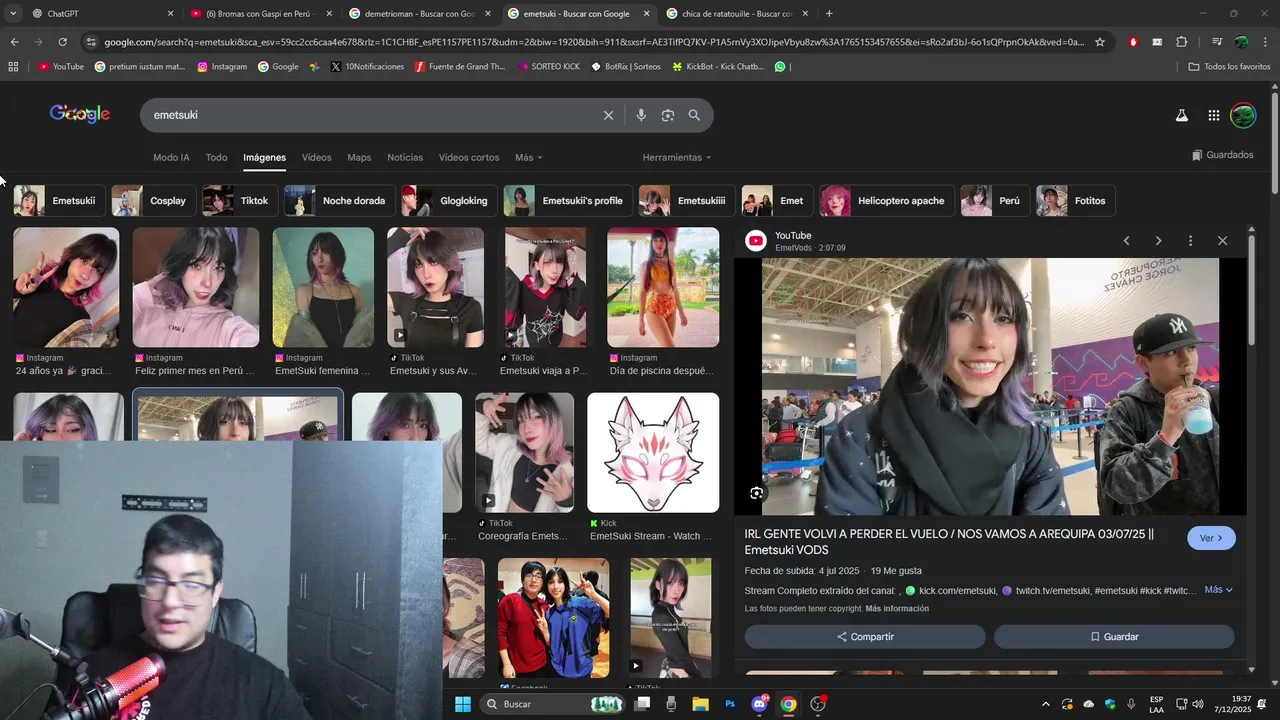Select the Perú suggestion chip

coord(994,201)
